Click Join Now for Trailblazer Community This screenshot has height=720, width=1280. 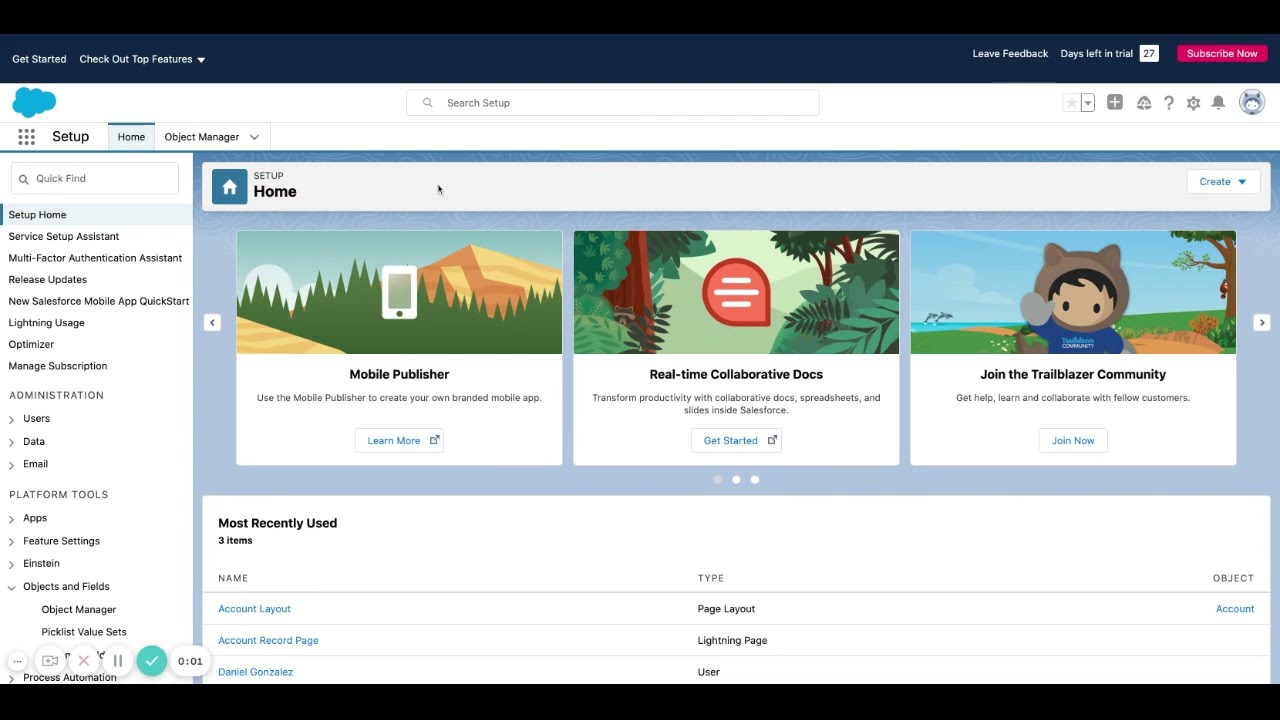1073,441
